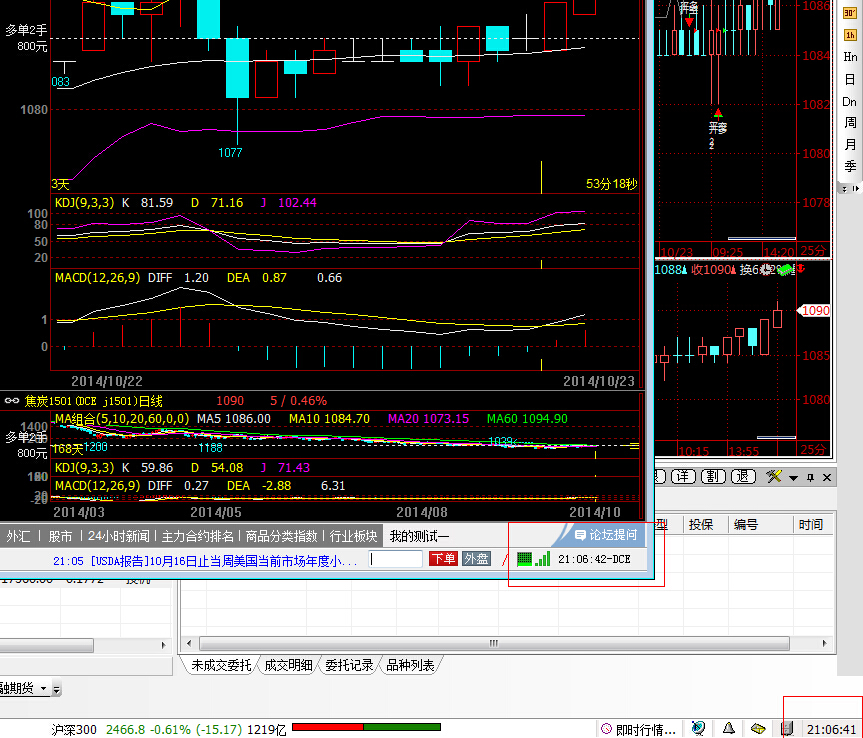863x738 pixels.
Task: Open the futures company dropdown arrow
Action: [43, 688]
